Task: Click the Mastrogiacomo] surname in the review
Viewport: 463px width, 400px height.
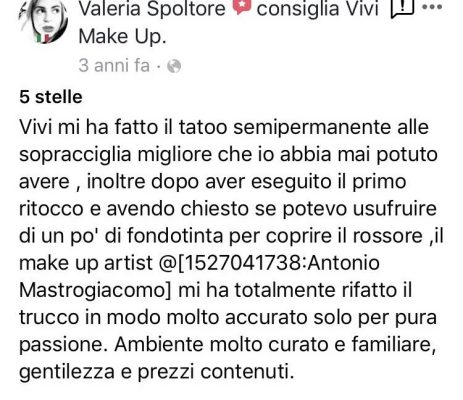Action: click(95, 290)
